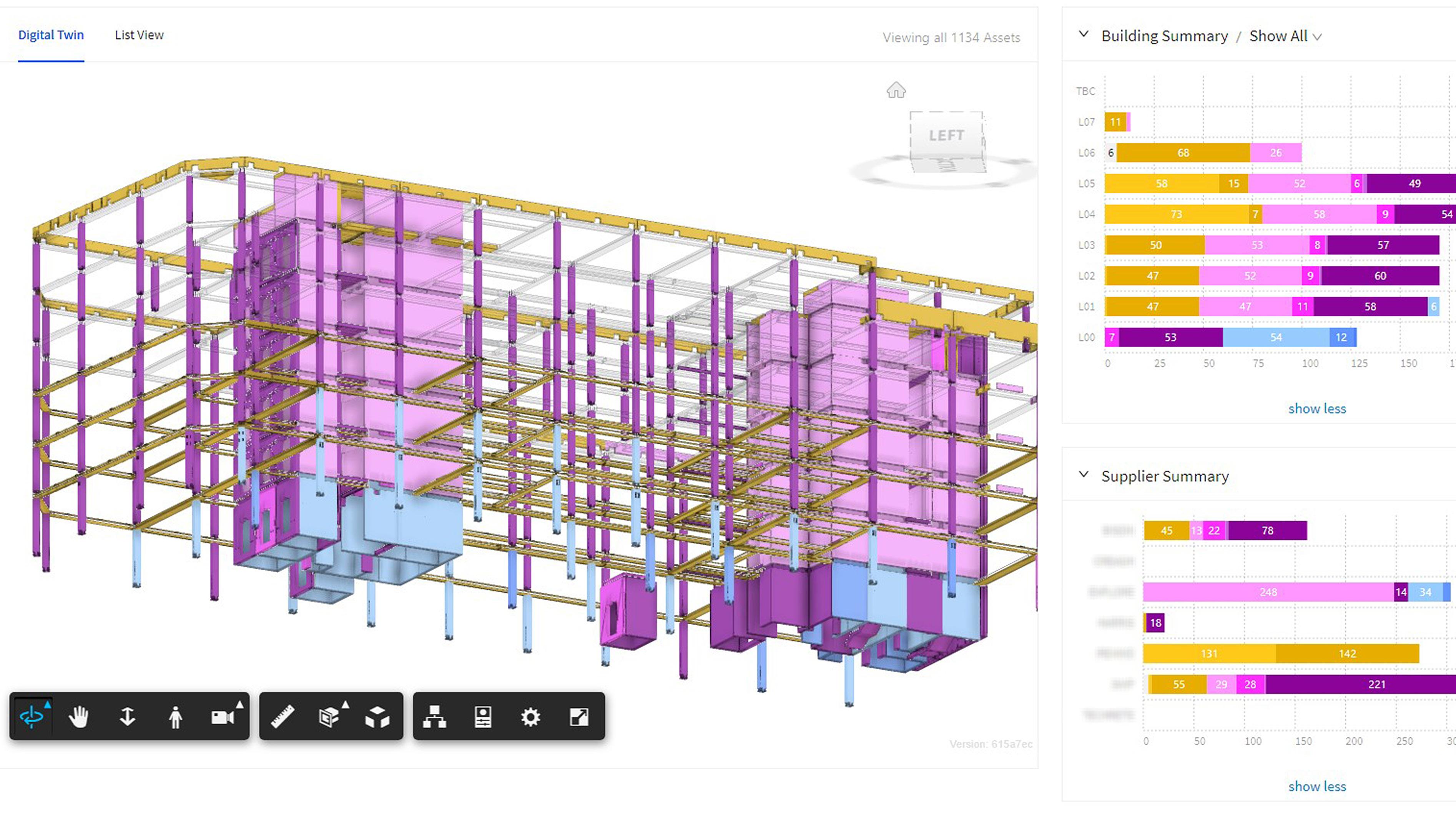Click the Explode model cube icon

coord(377,717)
